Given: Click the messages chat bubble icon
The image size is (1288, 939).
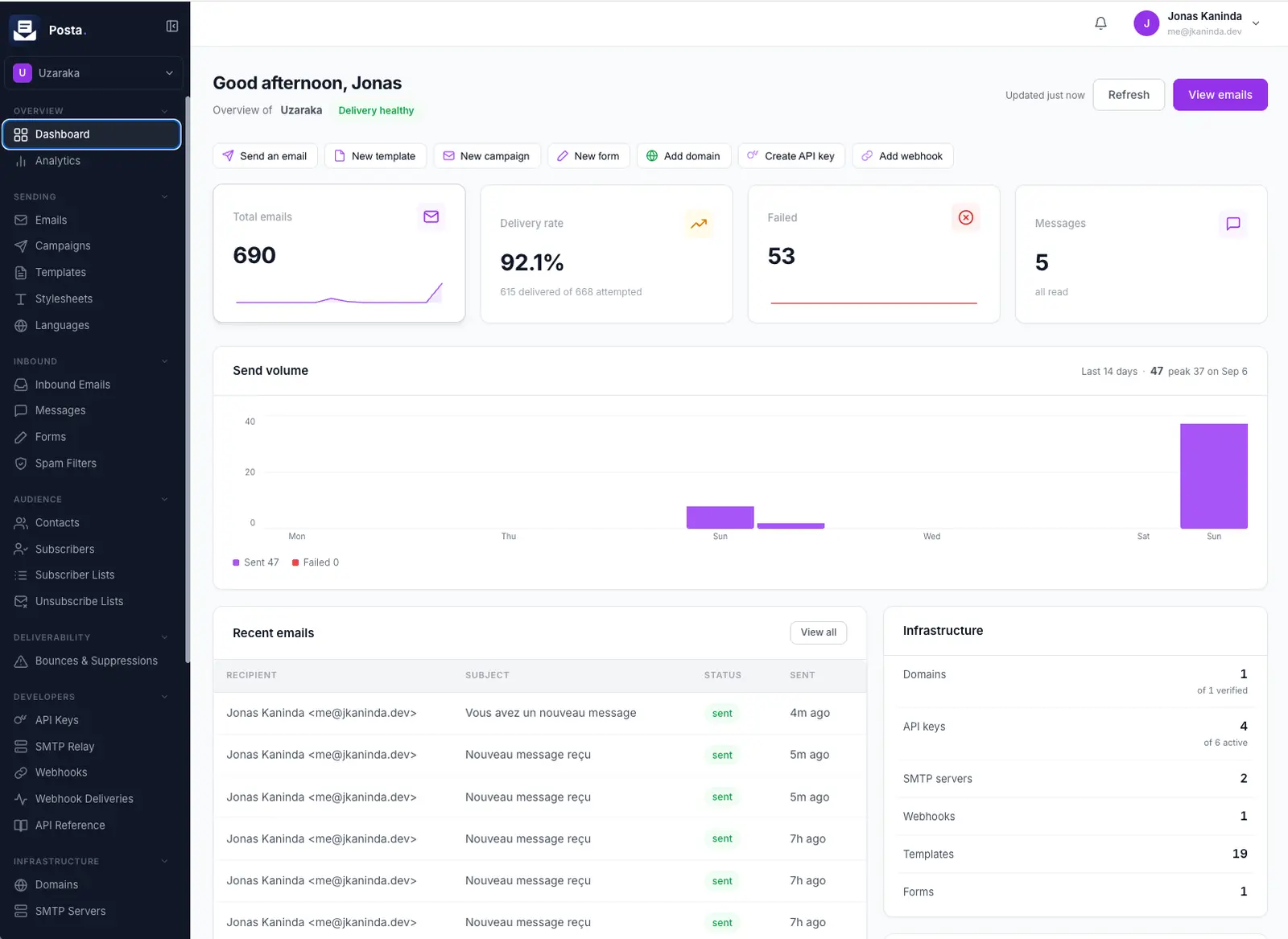Looking at the screenshot, I should point(1233,224).
